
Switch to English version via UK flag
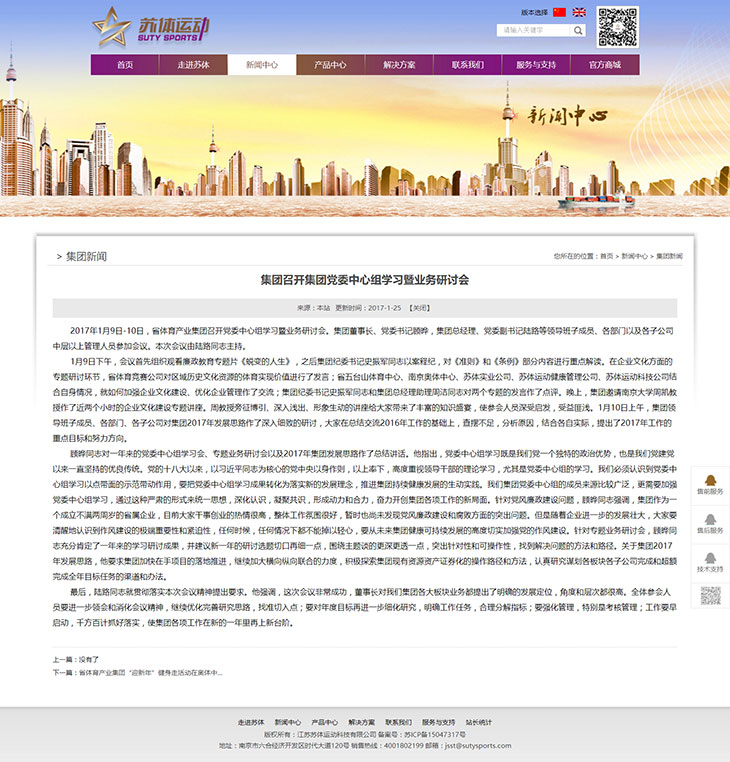point(579,12)
